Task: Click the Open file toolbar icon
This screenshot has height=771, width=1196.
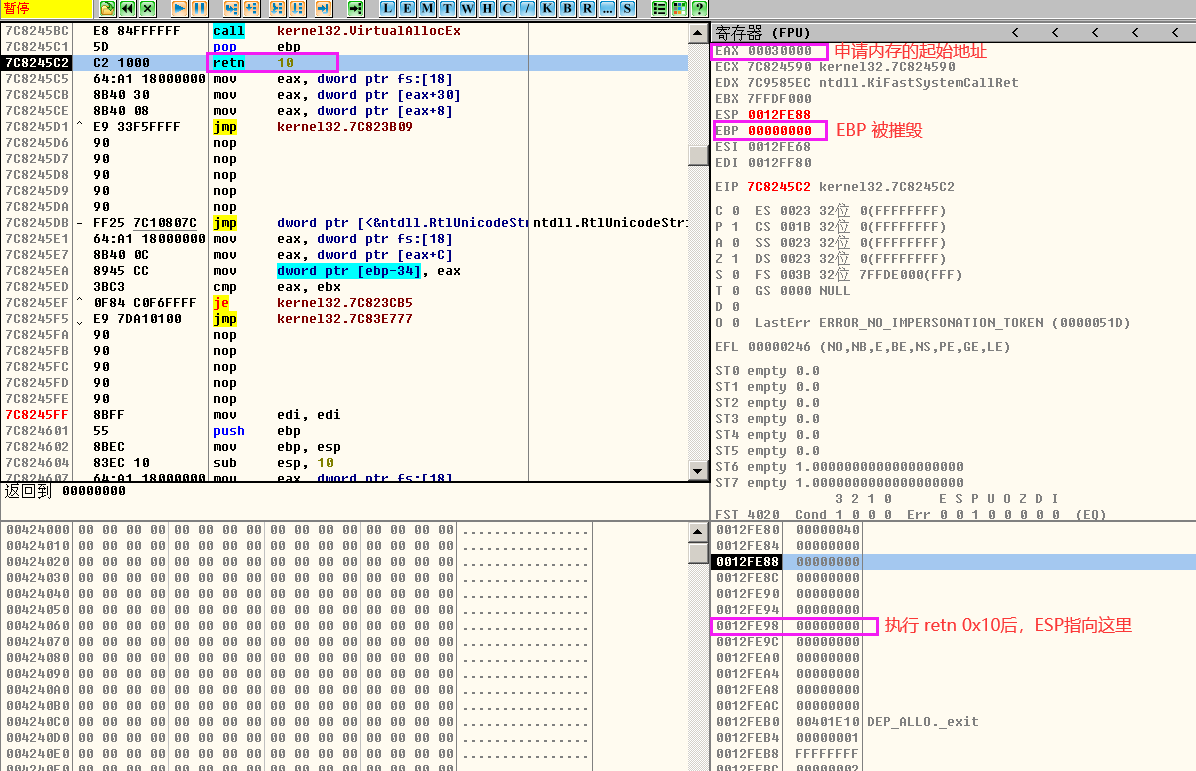Action: 108,8
